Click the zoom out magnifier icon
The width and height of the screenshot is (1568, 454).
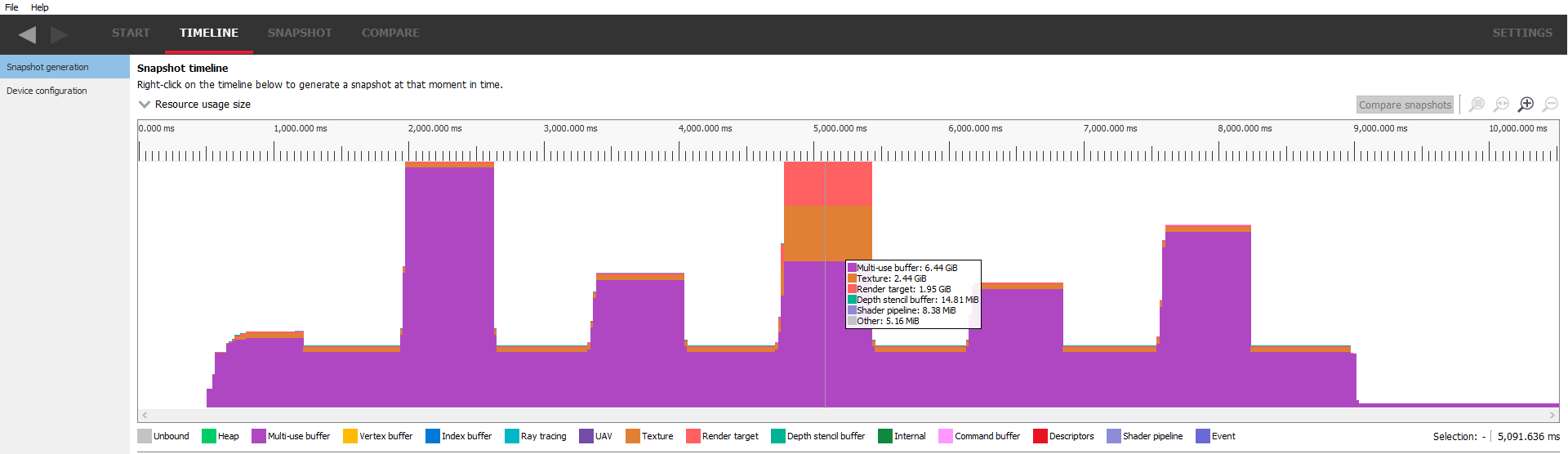[x=1550, y=105]
